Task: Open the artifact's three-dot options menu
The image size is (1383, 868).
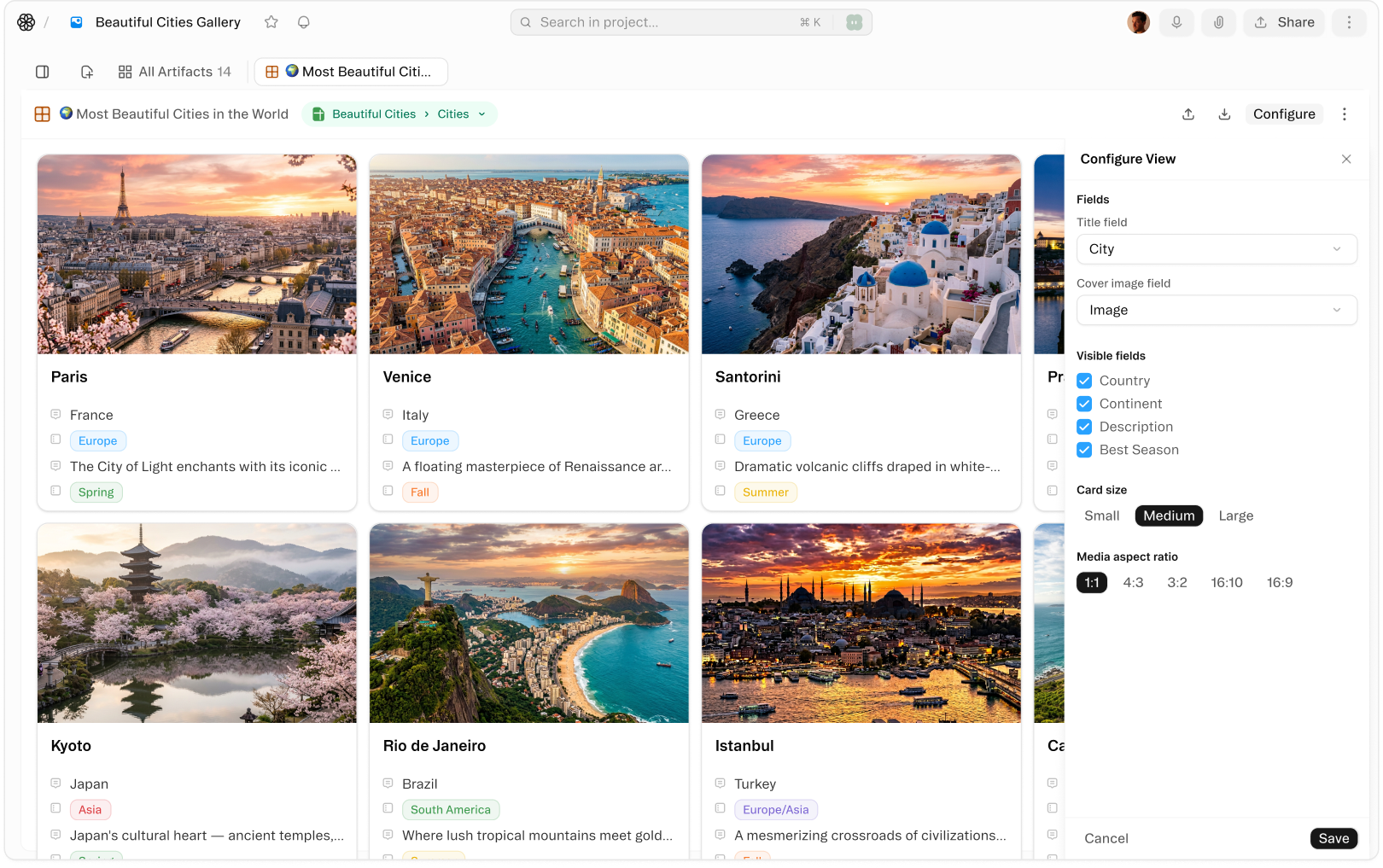Action: pyautogui.click(x=1345, y=114)
